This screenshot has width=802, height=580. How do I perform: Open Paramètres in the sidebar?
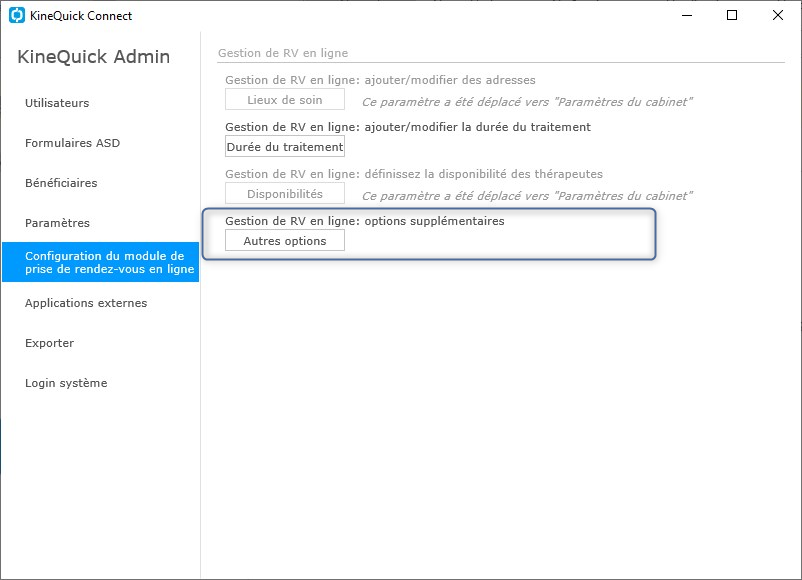point(57,222)
